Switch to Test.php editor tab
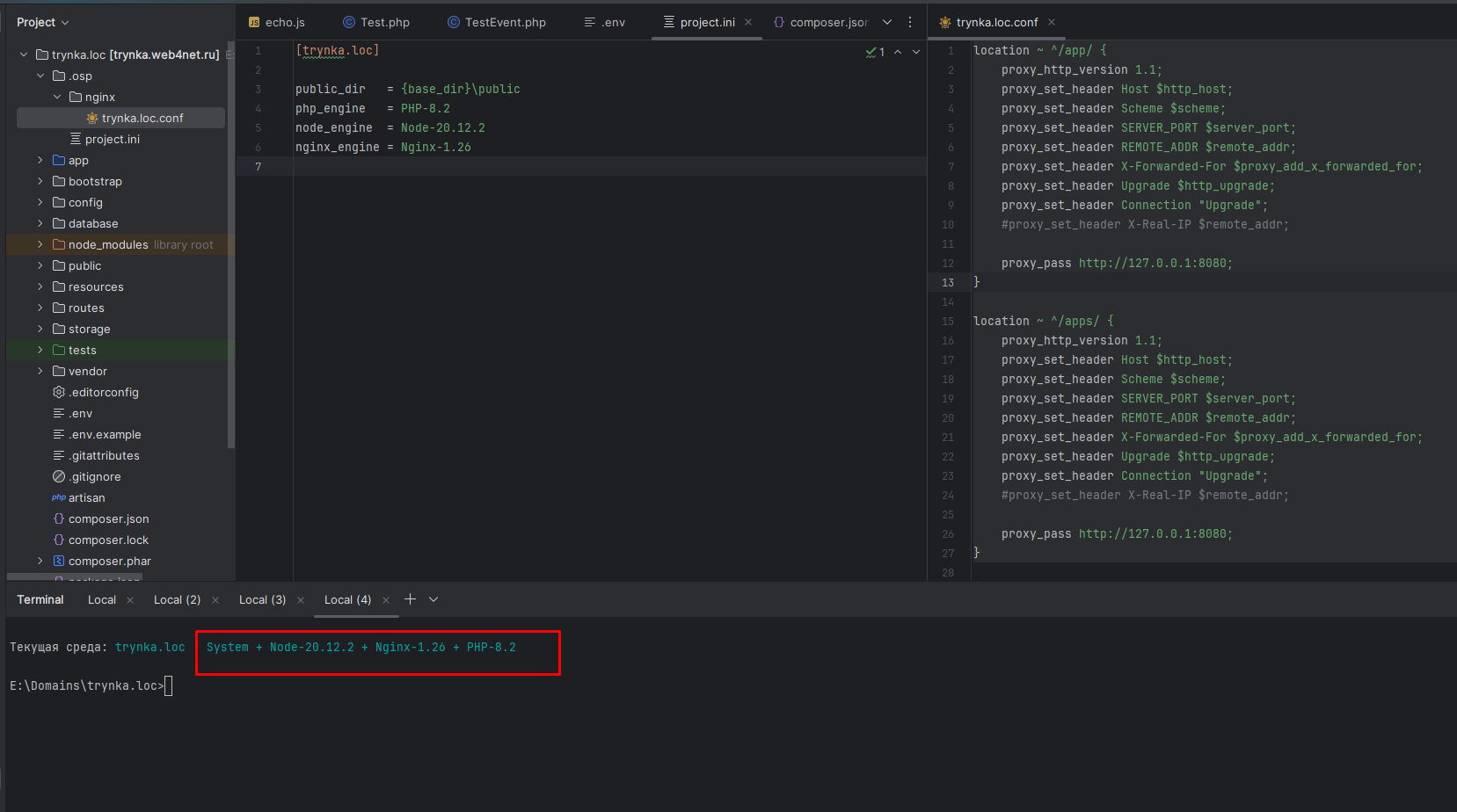Viewport: 1457px width, 812px height. 376,22
